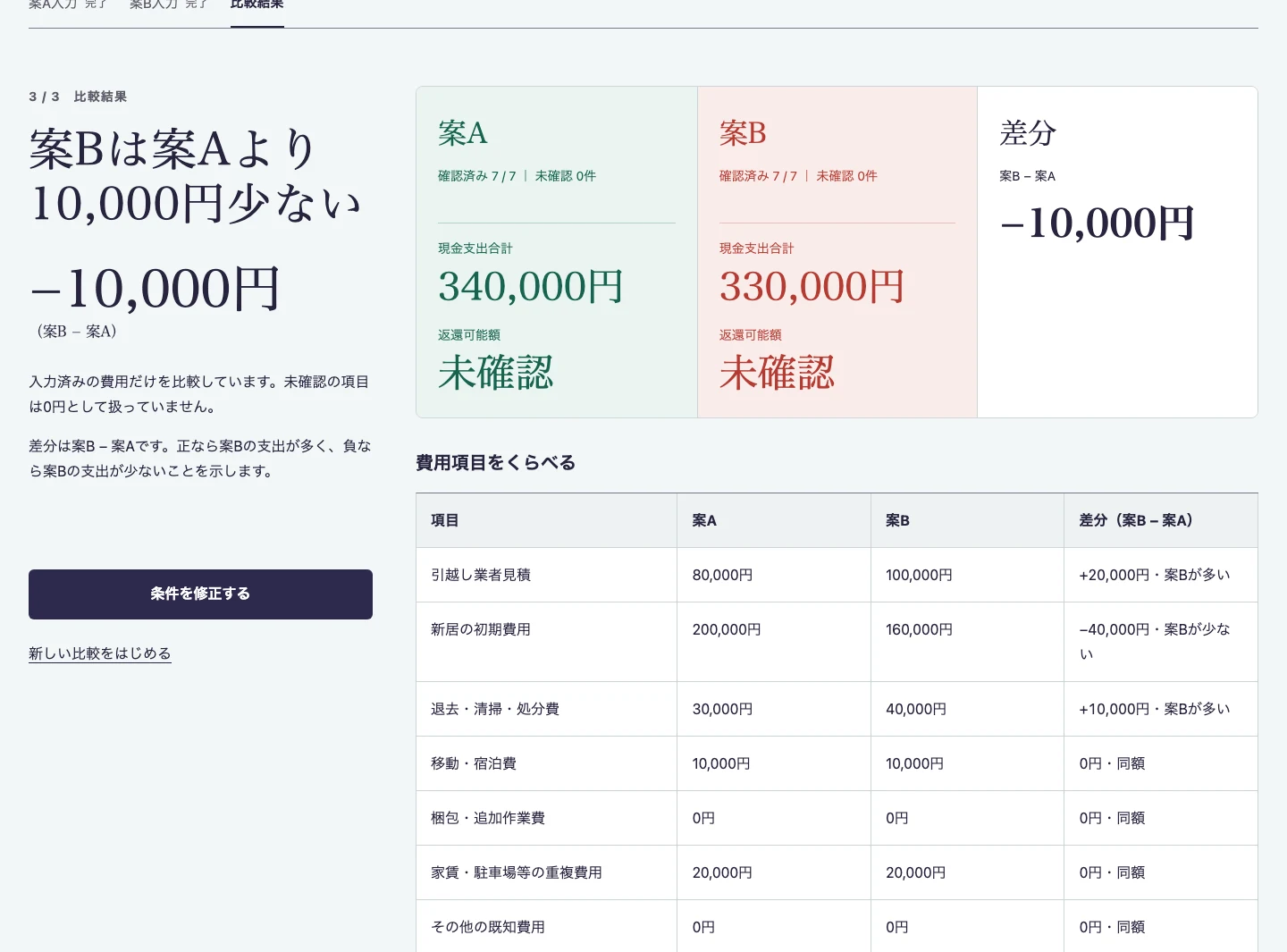1287x952 pixels.
Task: Click the 200,000円 cell
Action: pyautogui.click(x=774, y=642)
